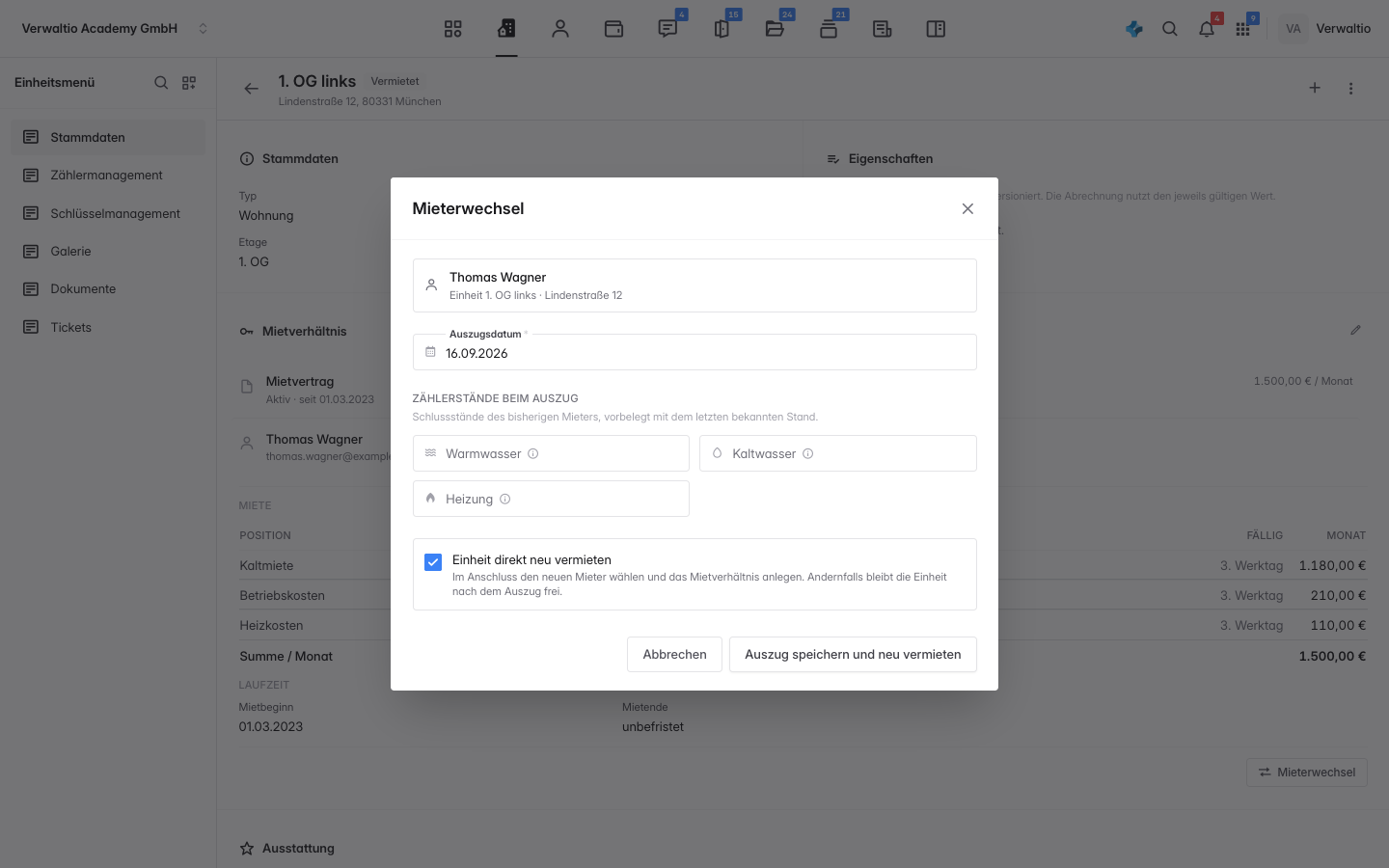
Task: Click the search icon in Einheitsmenü
Action: 161,83
